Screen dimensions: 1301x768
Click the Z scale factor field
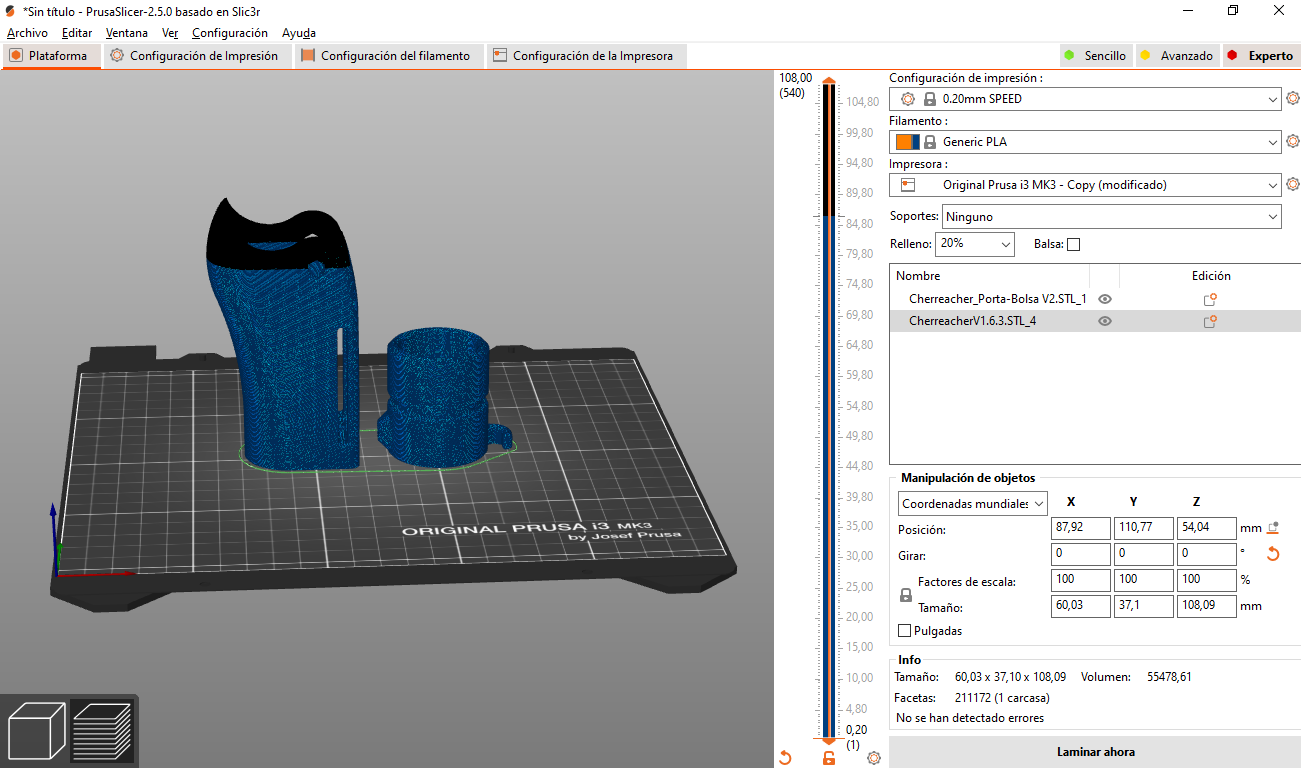pos(1207,580)
